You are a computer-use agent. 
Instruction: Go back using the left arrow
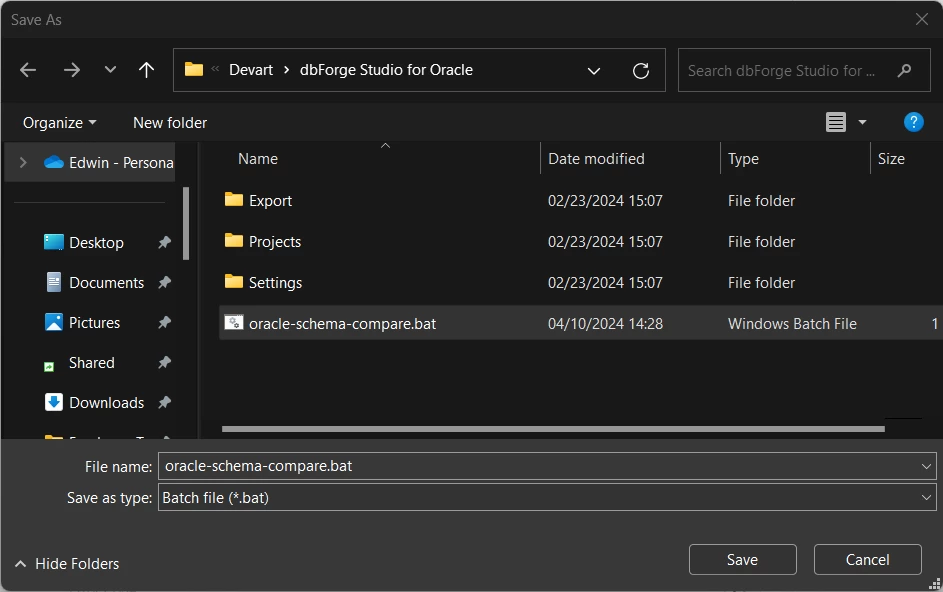click(x=28, y=70)
